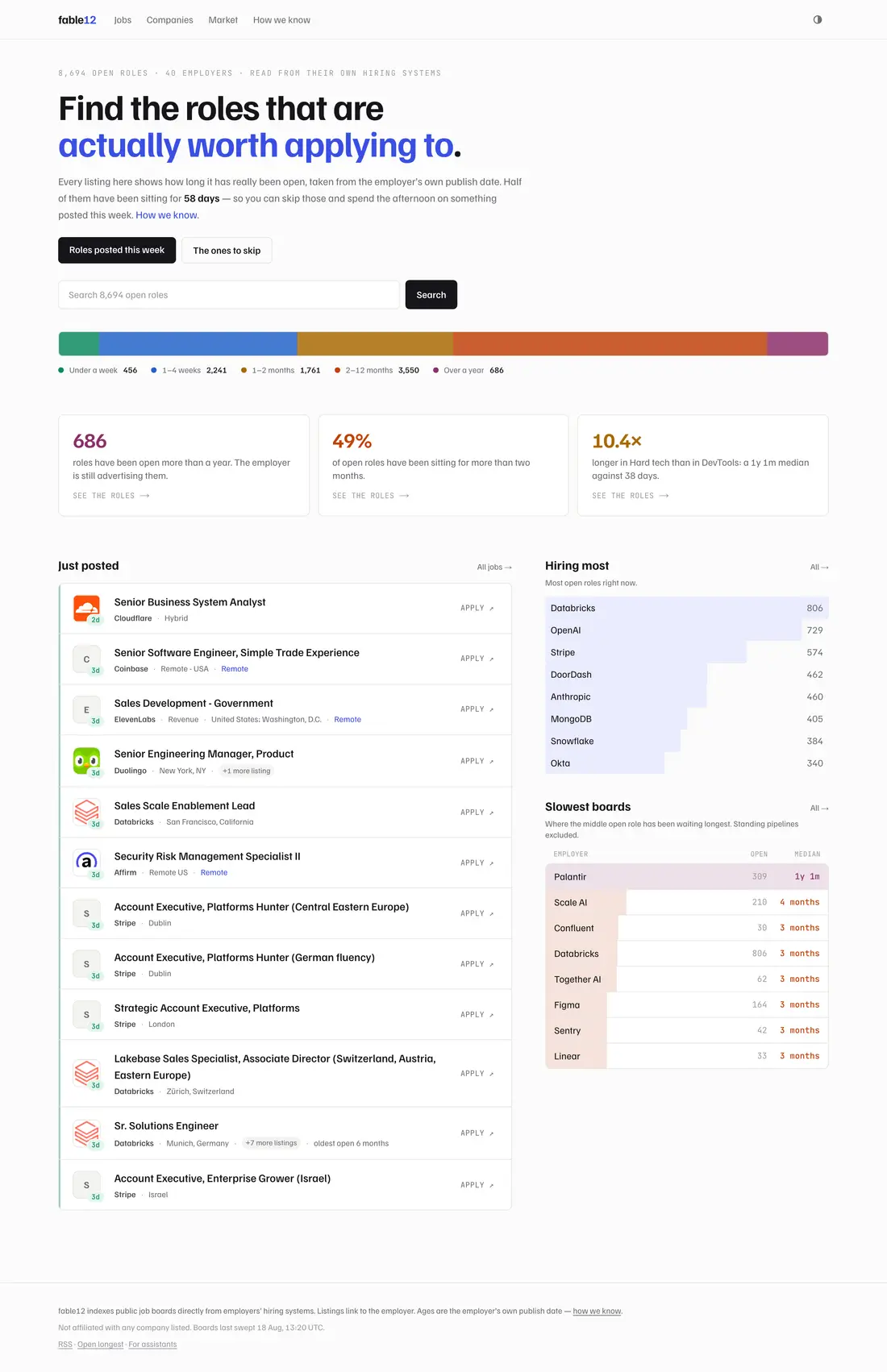Open Lakebase Sales Specialist job title
This screenshot has height=1372, width=887.
(275, 1067)
